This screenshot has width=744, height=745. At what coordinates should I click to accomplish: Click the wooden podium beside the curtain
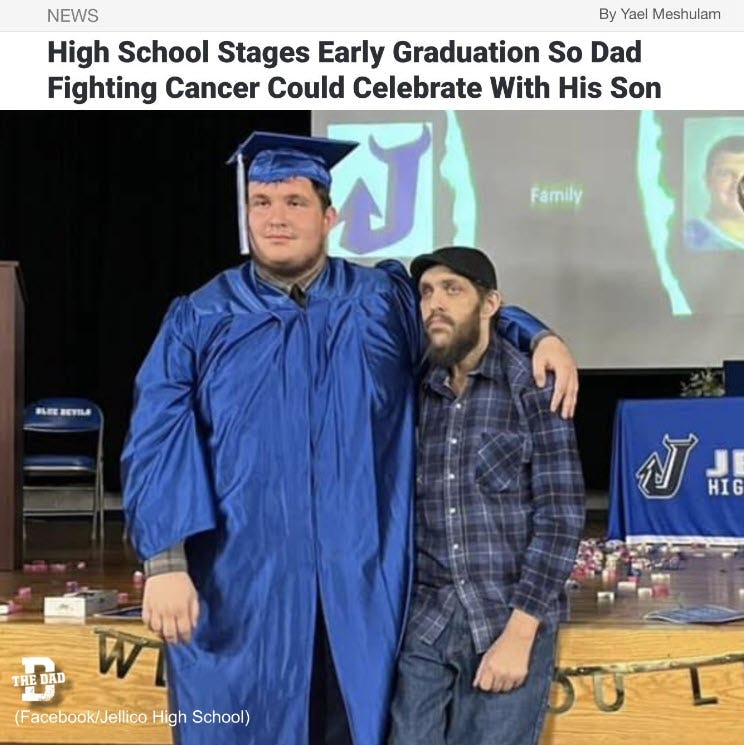(x=11, y=415)
